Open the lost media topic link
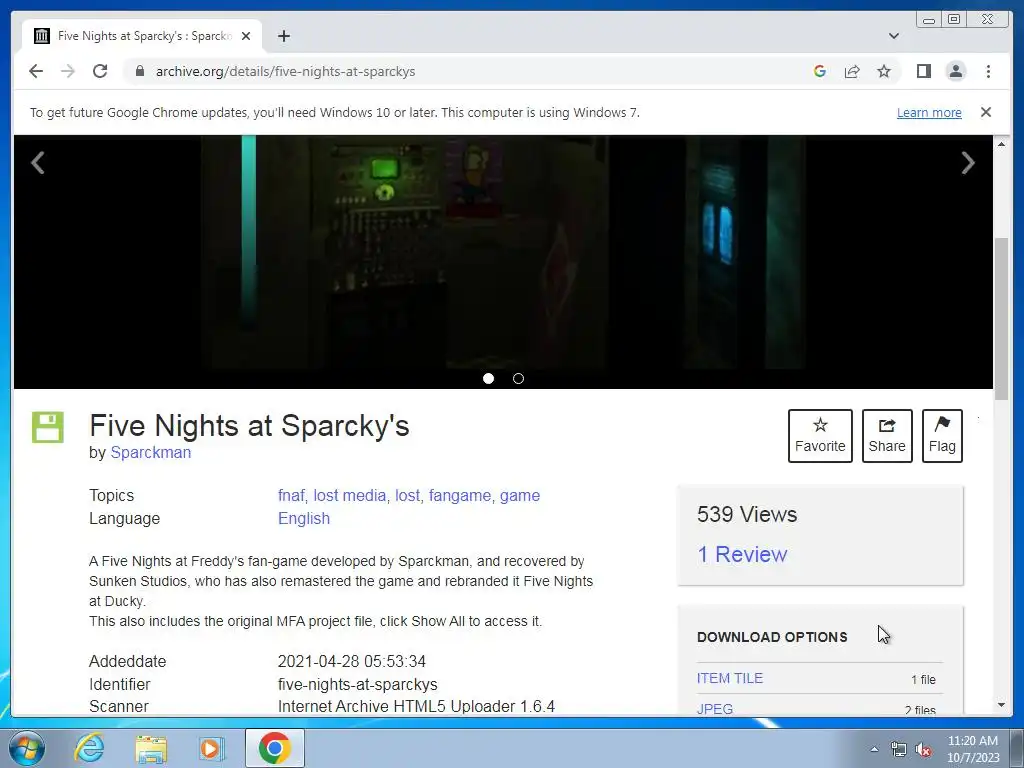1024x768 pixels. pos(349,496)
